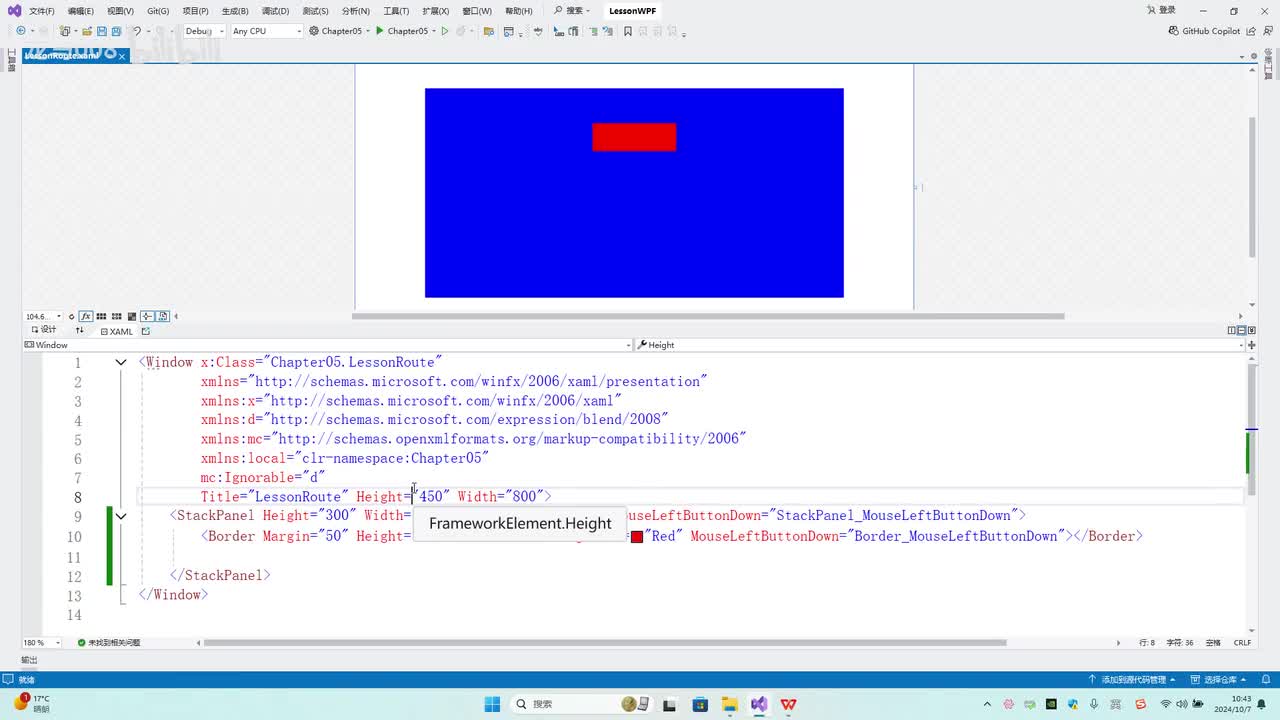The height and width of the screenshot is (720, 1280).
Task: Click the Visual Studio taskbar icon
Action: pyautogui.click(x=759, y=704)
